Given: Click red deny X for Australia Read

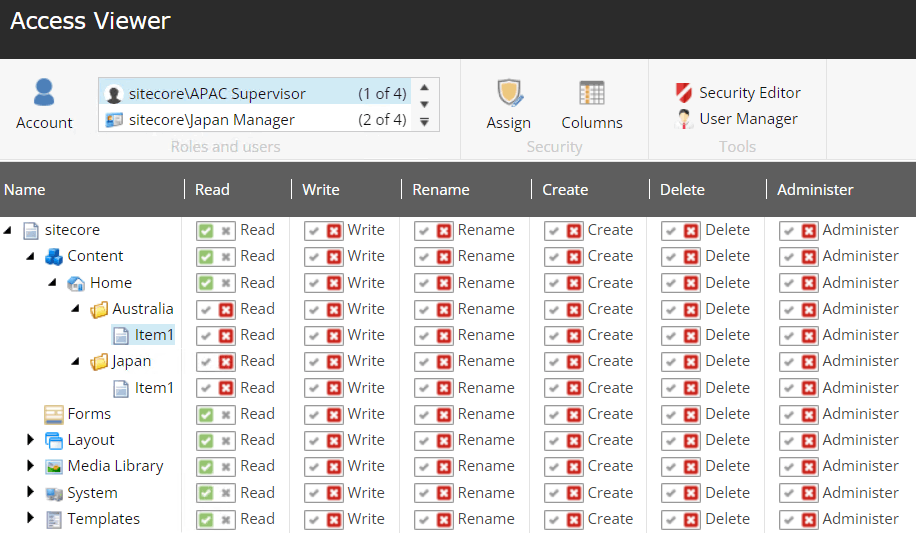Looking at the screenshot, I should [x=226, y=309].
